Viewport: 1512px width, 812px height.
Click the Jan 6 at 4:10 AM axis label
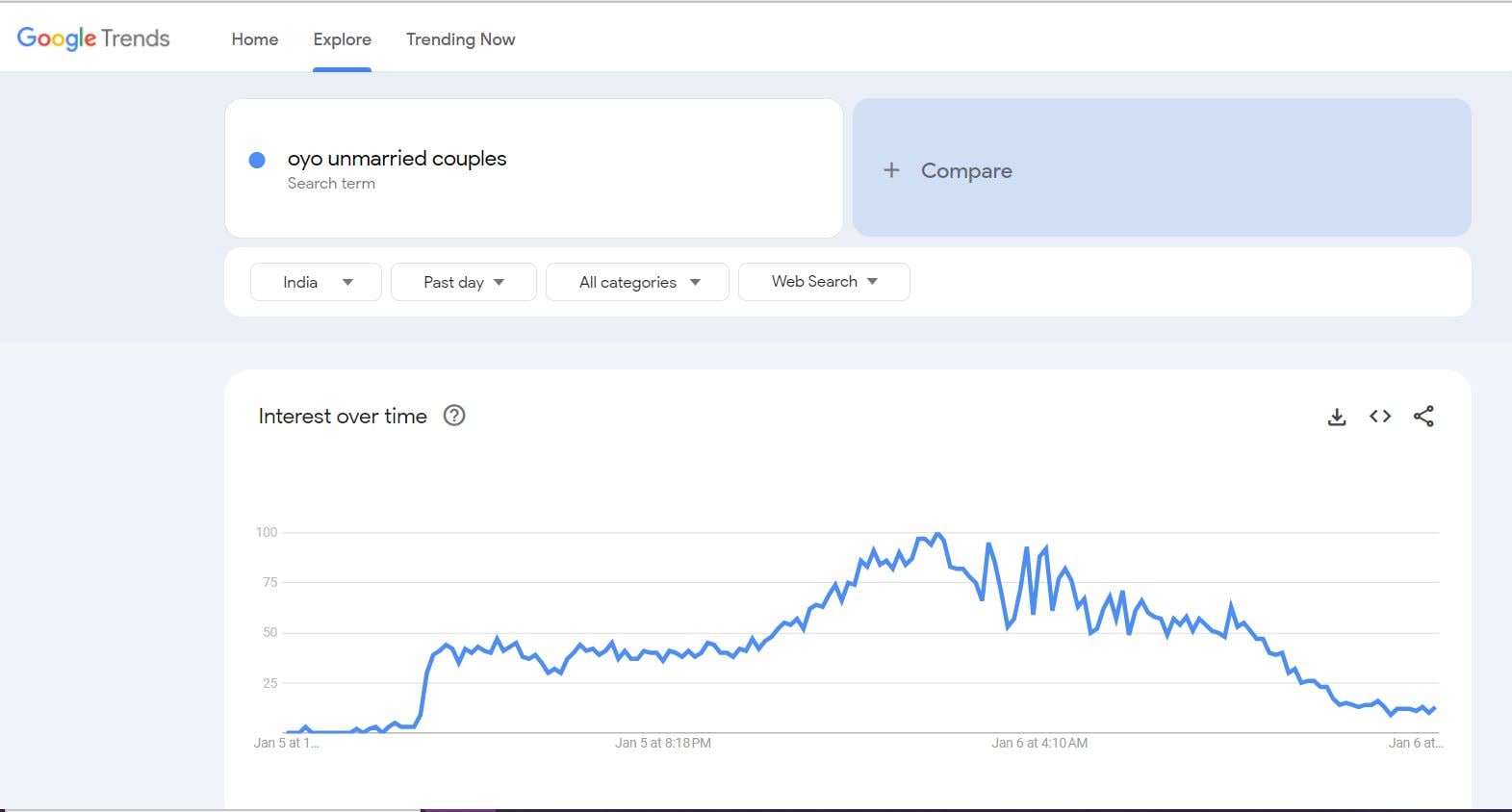point(1039,743)
